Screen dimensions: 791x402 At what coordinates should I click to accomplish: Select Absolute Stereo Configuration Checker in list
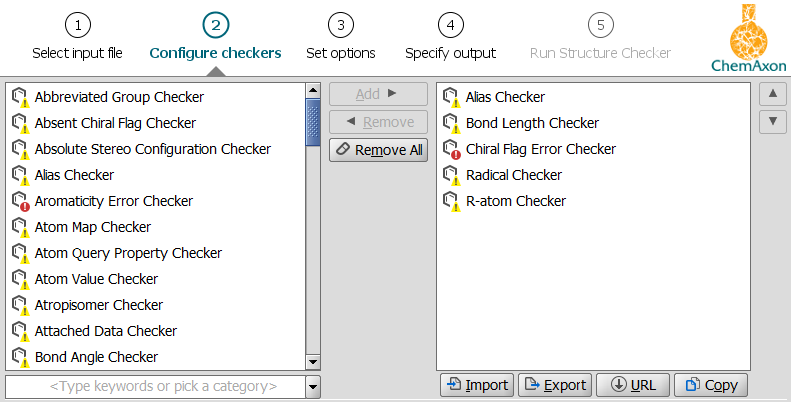(152, 149)
